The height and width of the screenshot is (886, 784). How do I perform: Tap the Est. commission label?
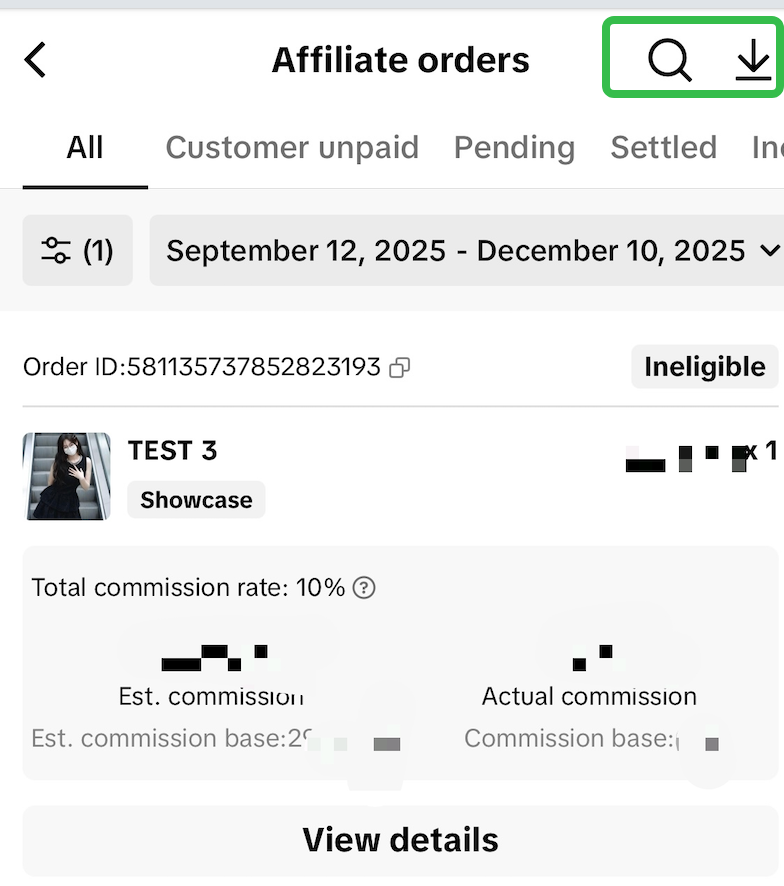pos(211,696)
